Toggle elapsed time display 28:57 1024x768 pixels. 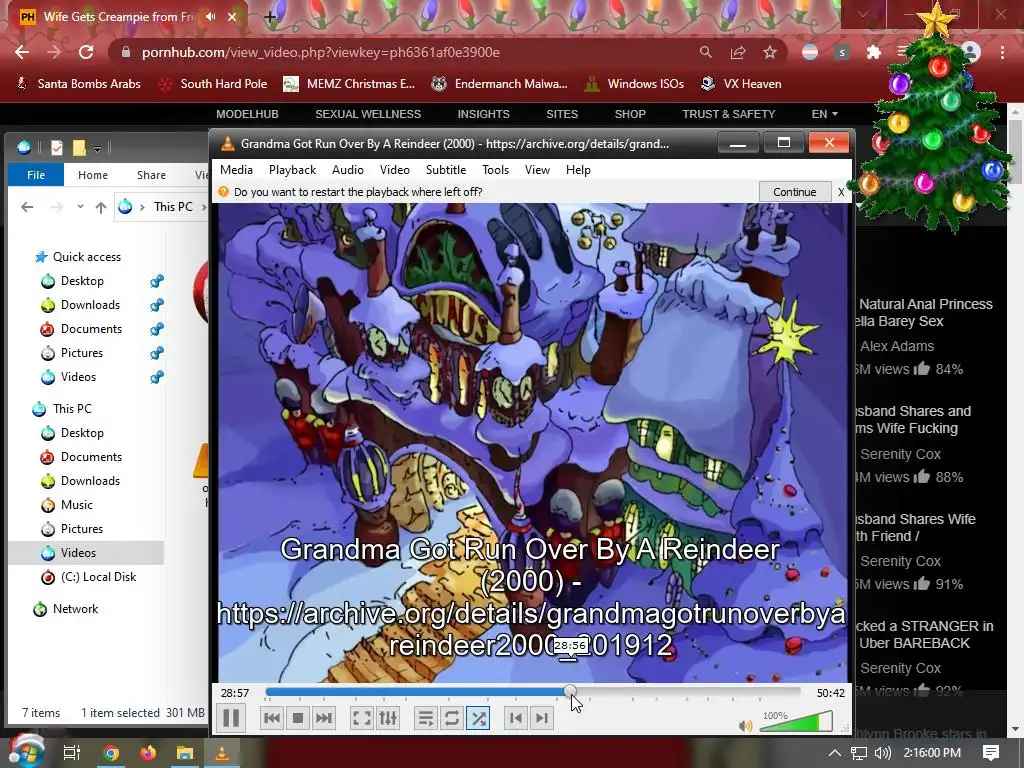[234, 693]
